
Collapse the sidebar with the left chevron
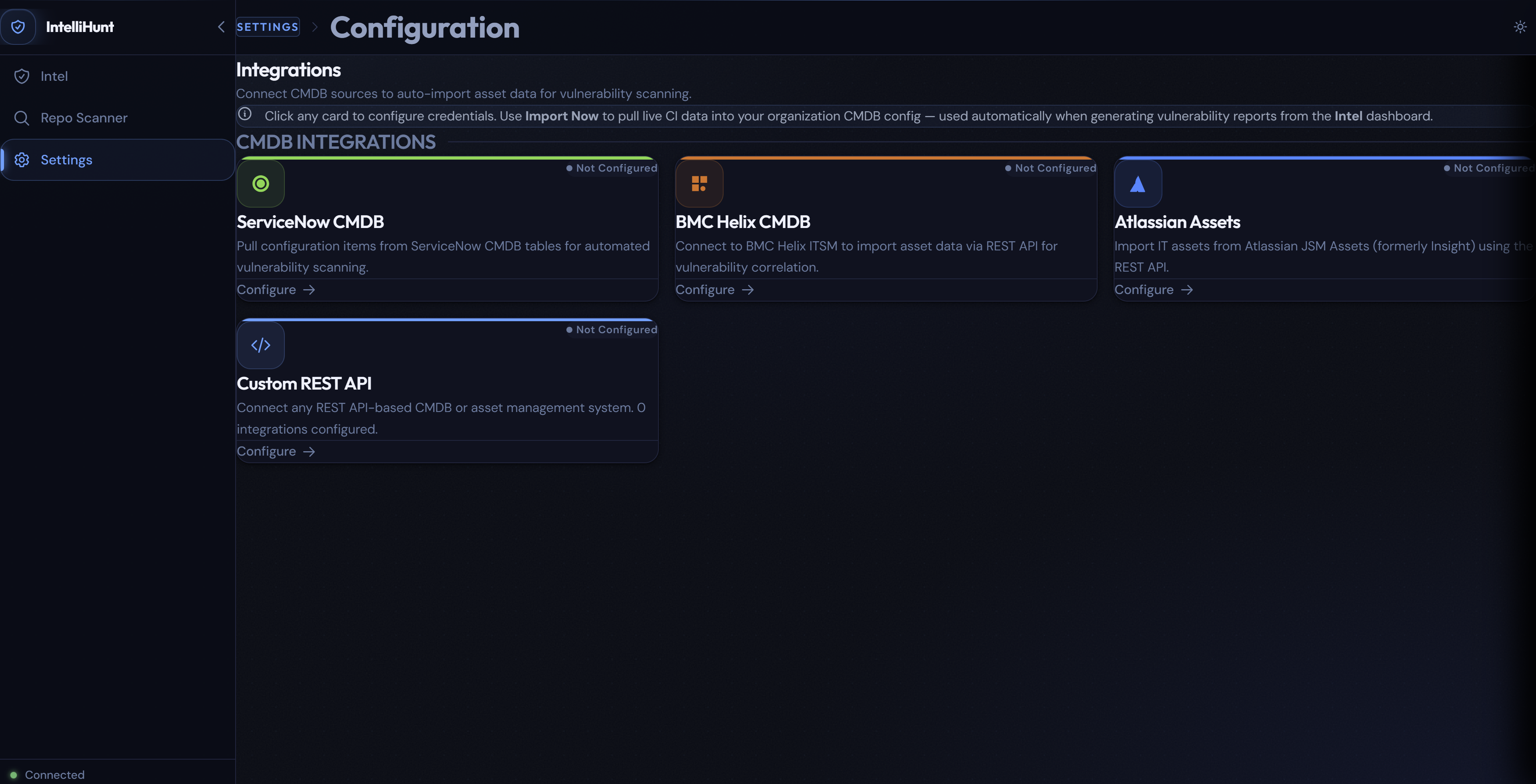click(221, 27)
